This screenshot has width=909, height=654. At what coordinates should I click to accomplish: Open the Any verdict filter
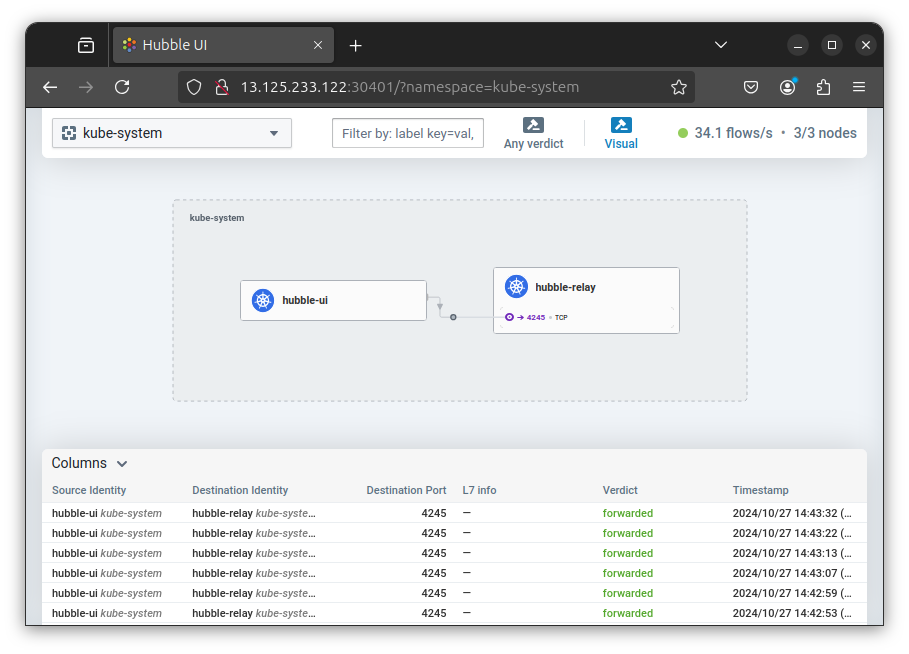pyautogui.click(x=533, y=133)
